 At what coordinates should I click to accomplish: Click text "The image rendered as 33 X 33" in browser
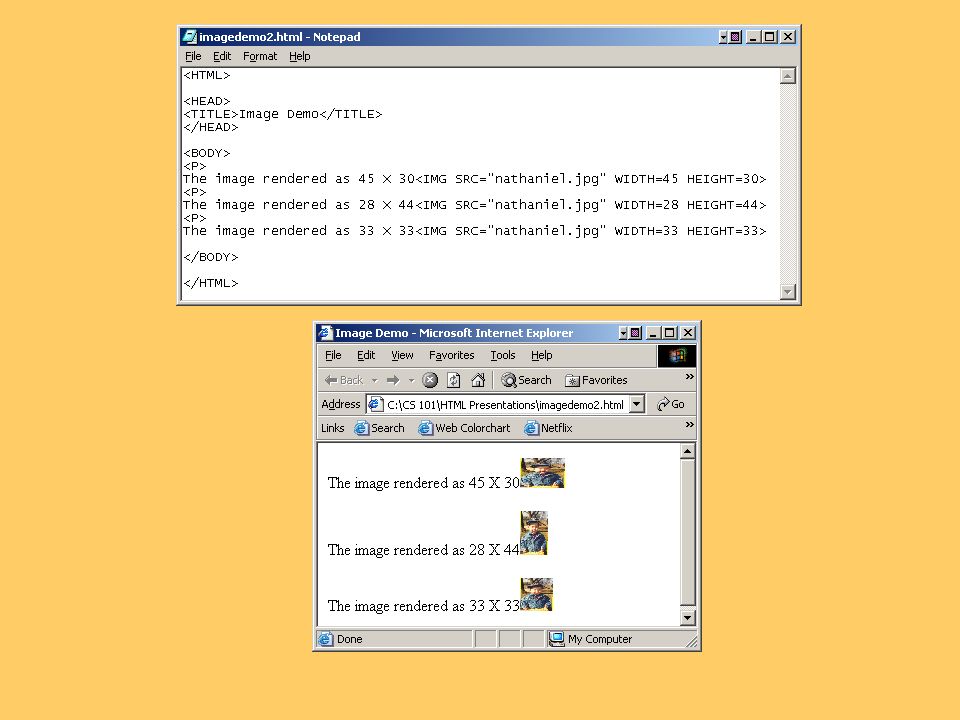coord(424,606)
